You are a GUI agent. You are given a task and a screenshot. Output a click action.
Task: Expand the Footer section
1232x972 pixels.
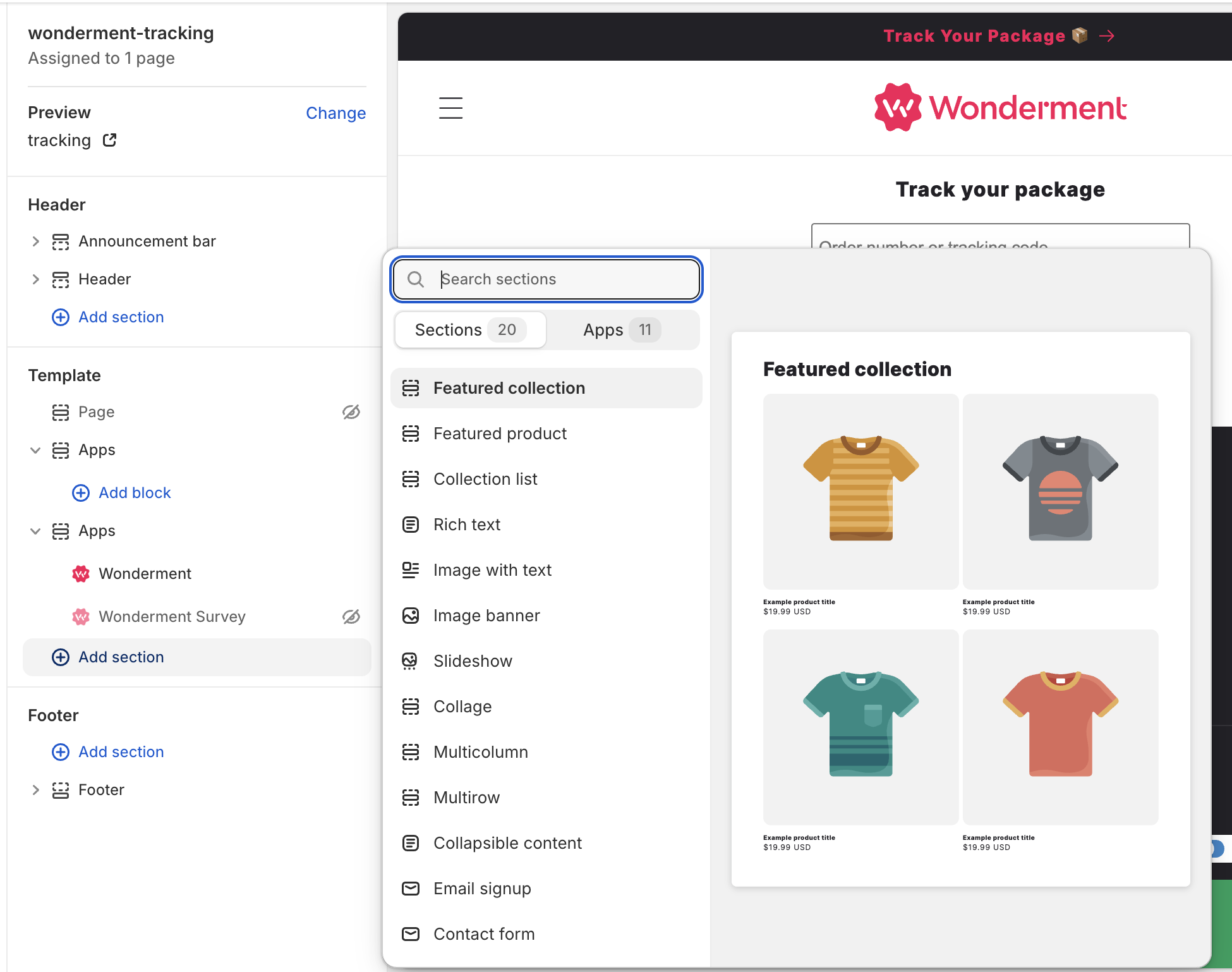(x=36, y=790)
